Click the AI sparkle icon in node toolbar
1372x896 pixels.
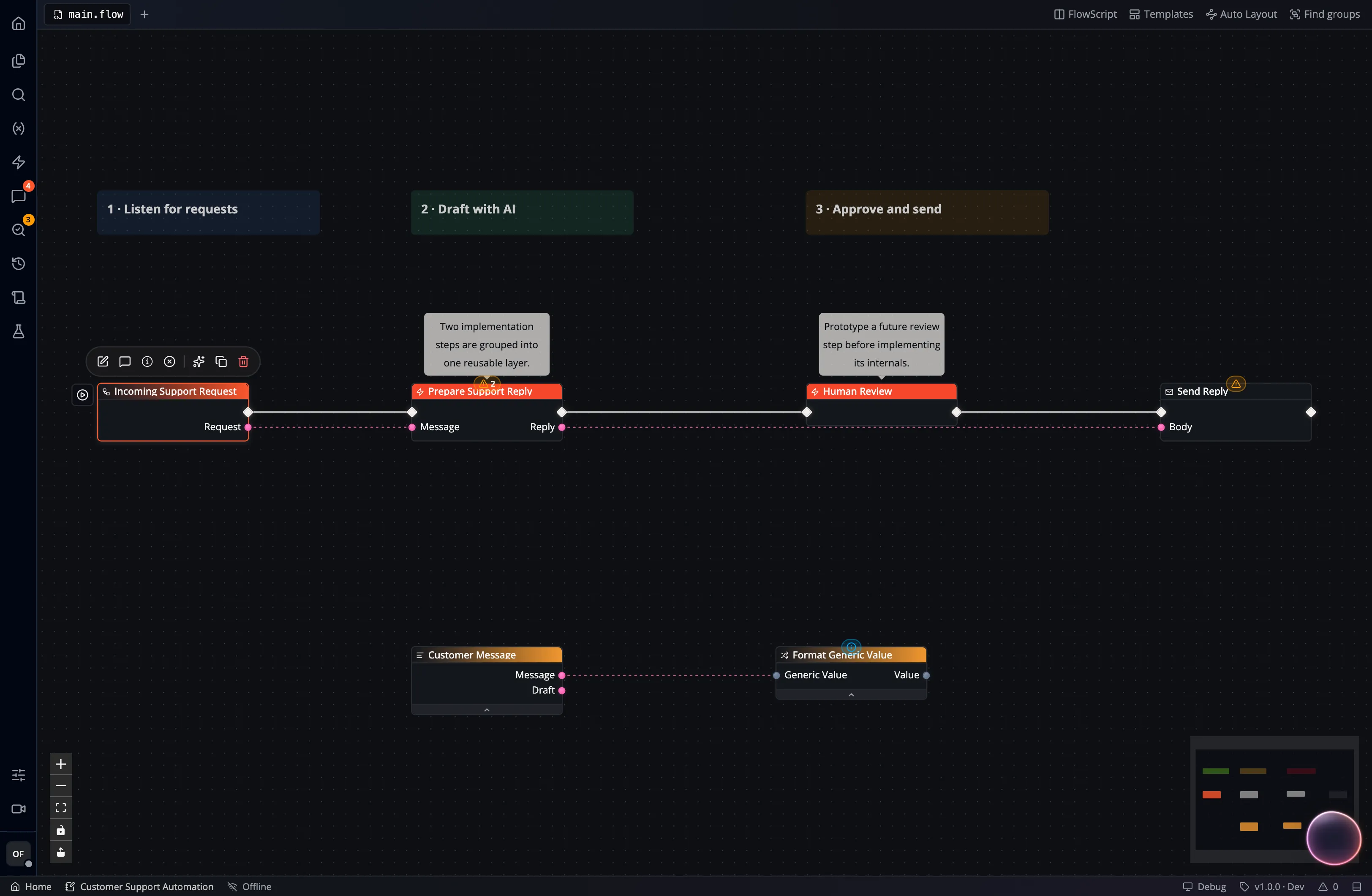[x=199, y=362]
